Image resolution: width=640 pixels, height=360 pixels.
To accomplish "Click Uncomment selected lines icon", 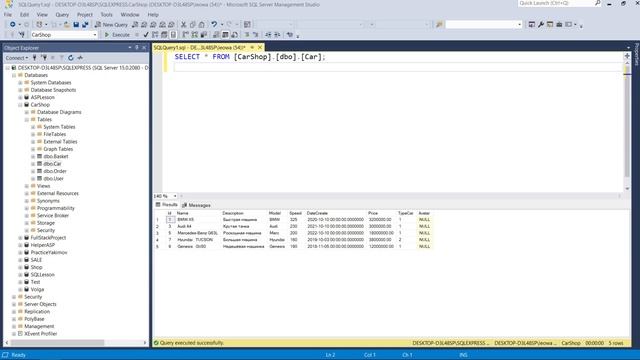I will tap(256, 35).
